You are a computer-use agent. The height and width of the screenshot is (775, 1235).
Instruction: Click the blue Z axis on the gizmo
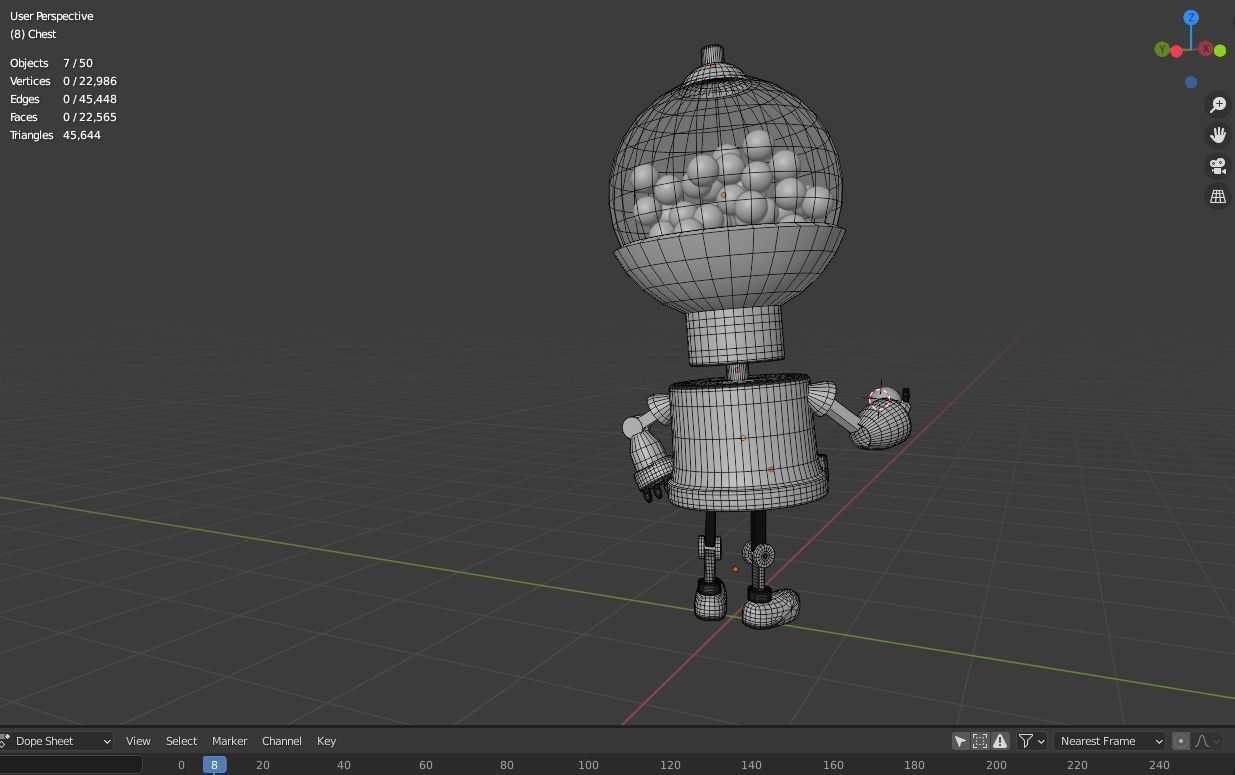pyautogui.click(x=1191, y=18)
